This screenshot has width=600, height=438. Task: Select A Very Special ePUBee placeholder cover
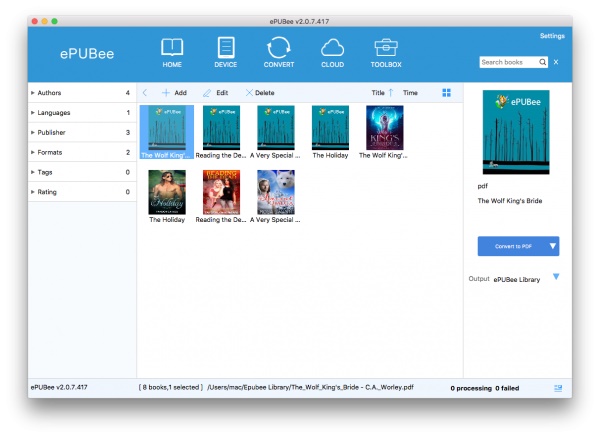pyautogui.click(x=276, y=128)
